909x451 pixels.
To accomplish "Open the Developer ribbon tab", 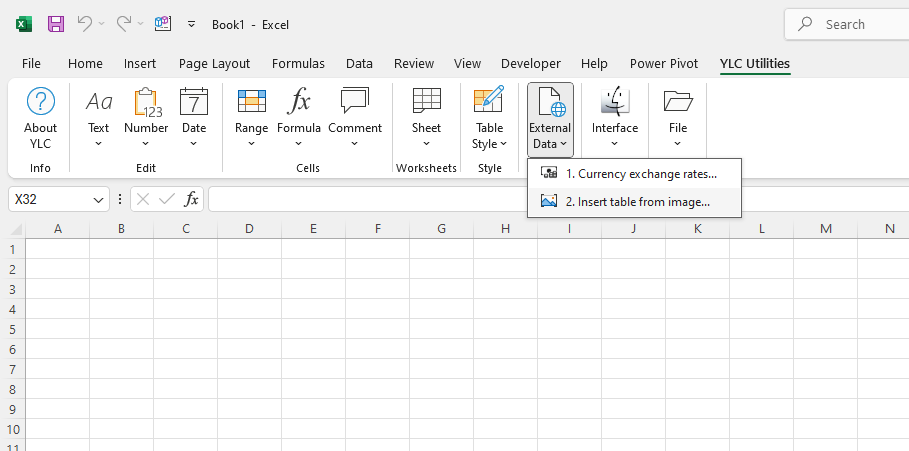I will (530, 63).
